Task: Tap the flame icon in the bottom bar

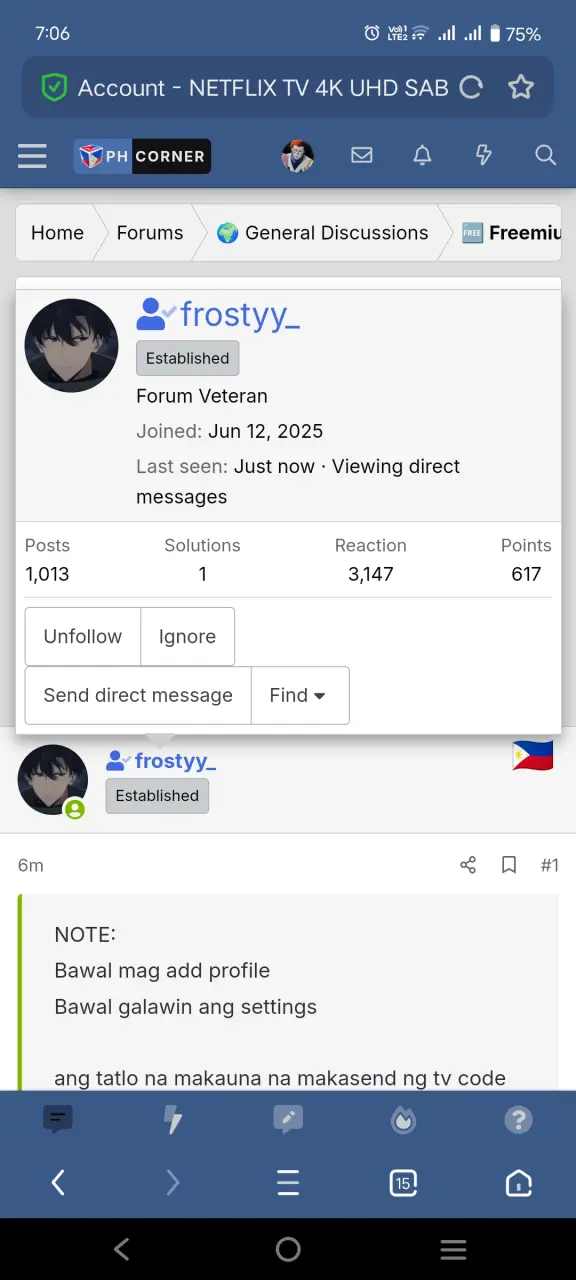Action: click(x=403, y=1119)
